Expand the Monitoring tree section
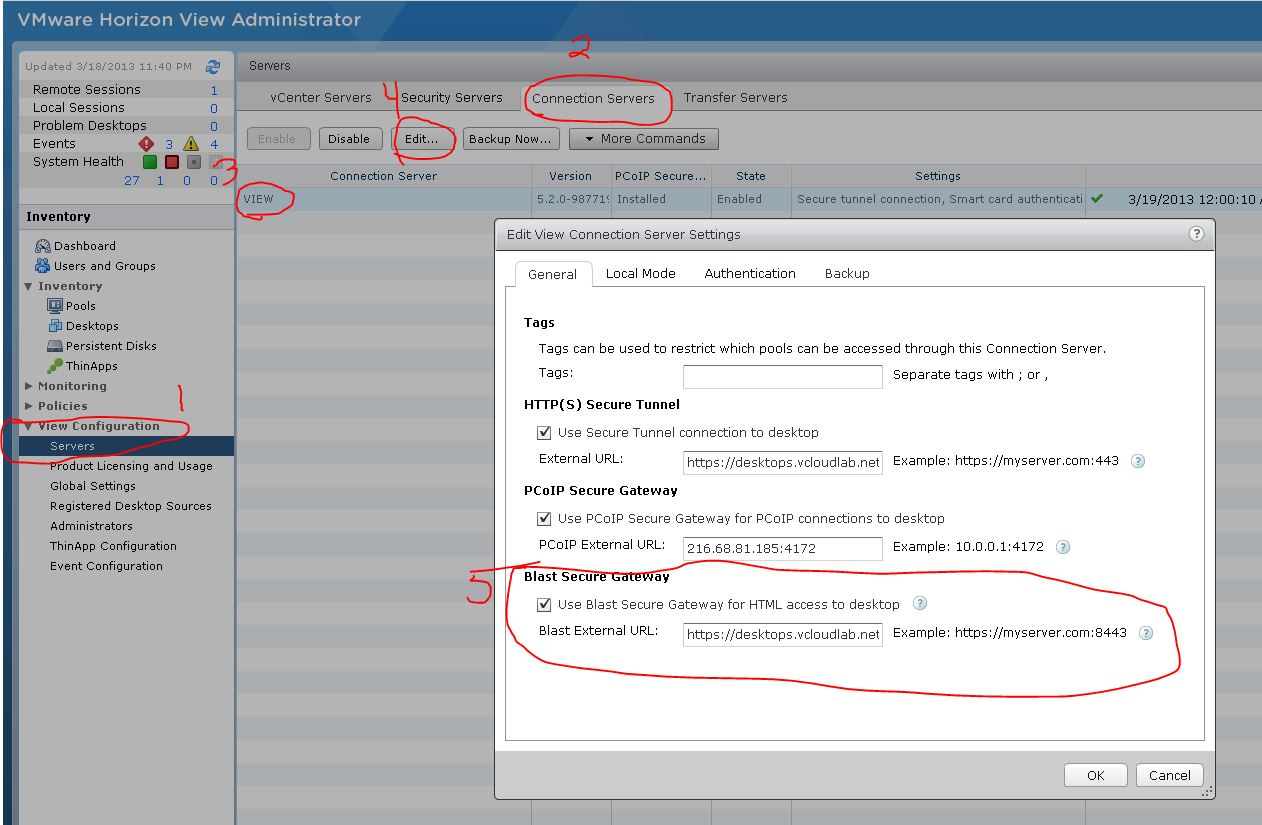Image resolution: width=1262 pixels, height=825 pixels. click(x=29, y=386)
